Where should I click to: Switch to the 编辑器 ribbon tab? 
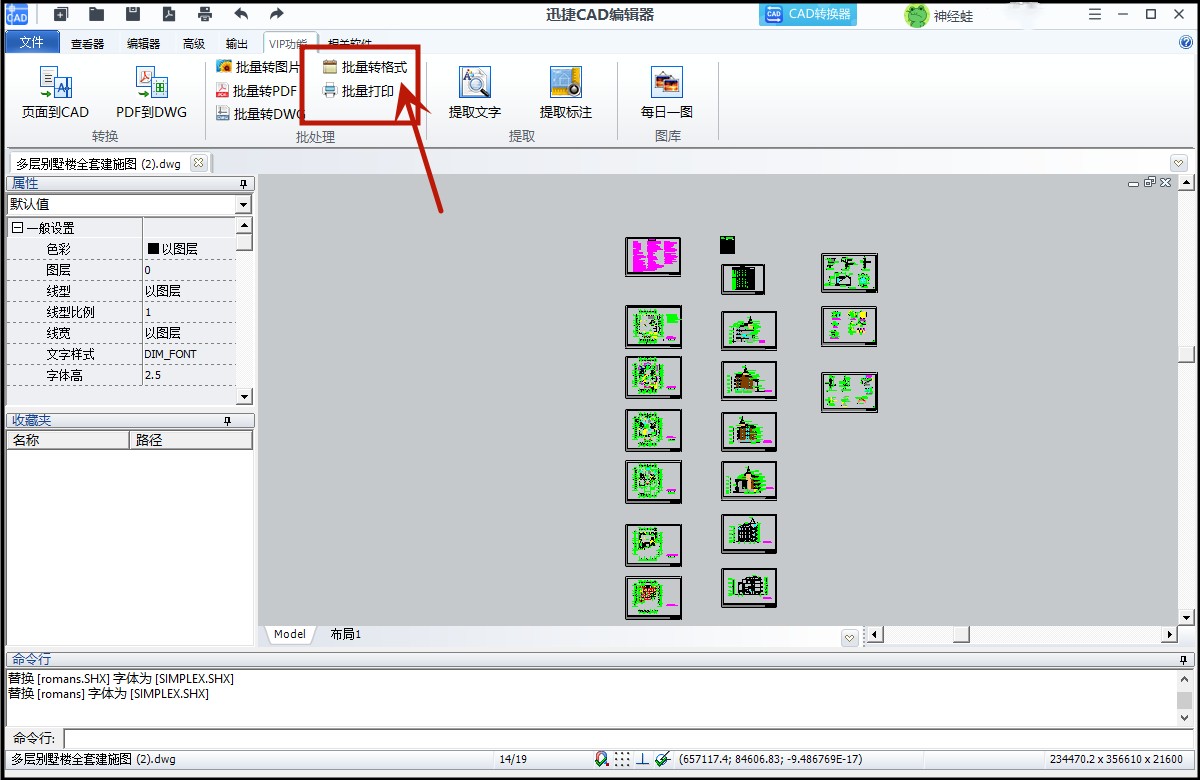[x=143, y=43]
